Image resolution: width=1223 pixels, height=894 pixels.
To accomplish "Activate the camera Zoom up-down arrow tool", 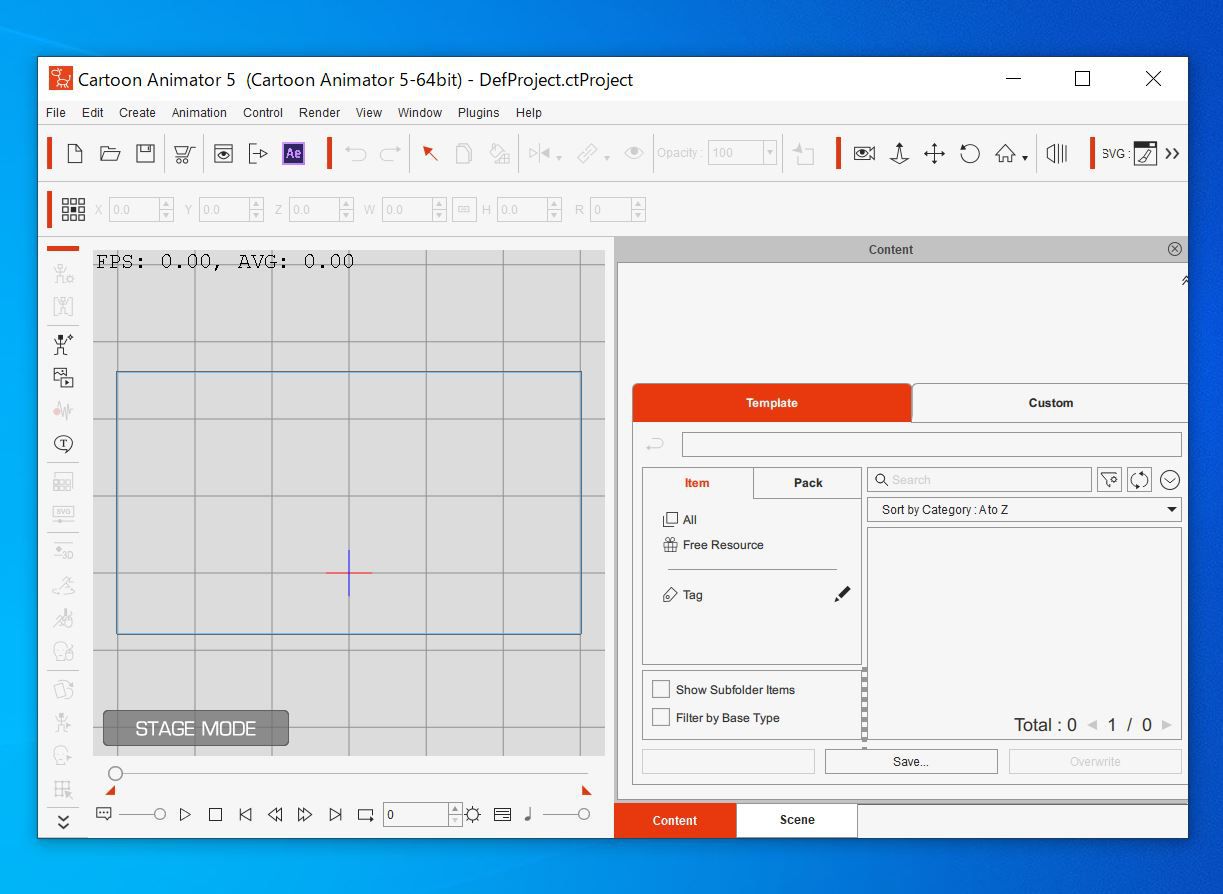I will 899,153.
